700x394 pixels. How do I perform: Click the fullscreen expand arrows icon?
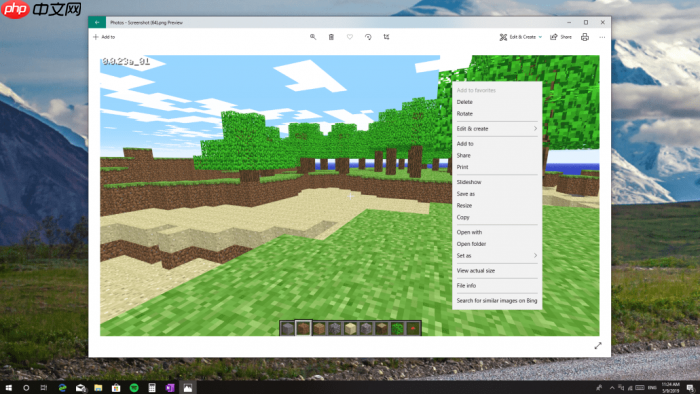[x=598, y=346]
